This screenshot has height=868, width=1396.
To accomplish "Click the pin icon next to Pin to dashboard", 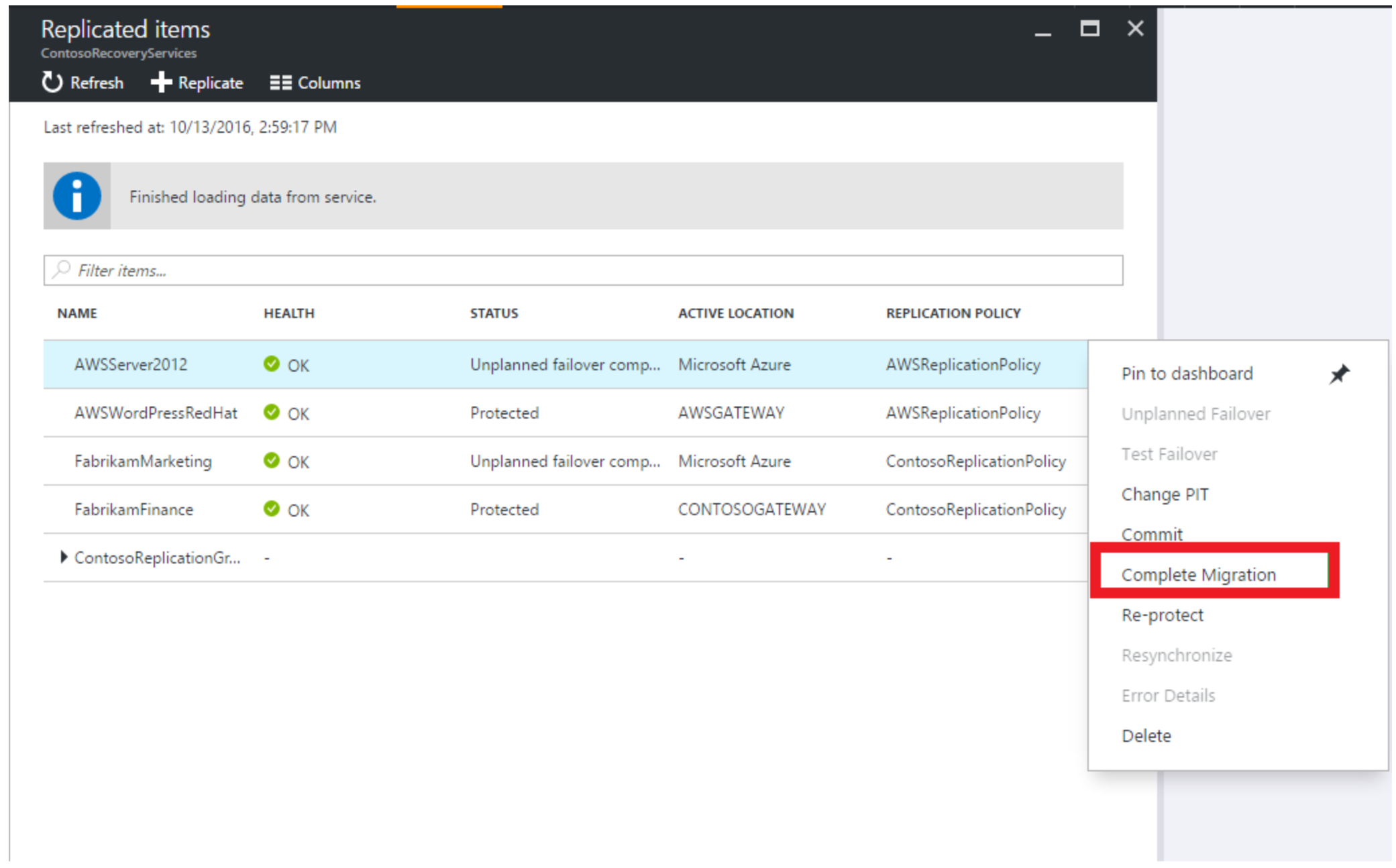I will [x=1339, y=374].
